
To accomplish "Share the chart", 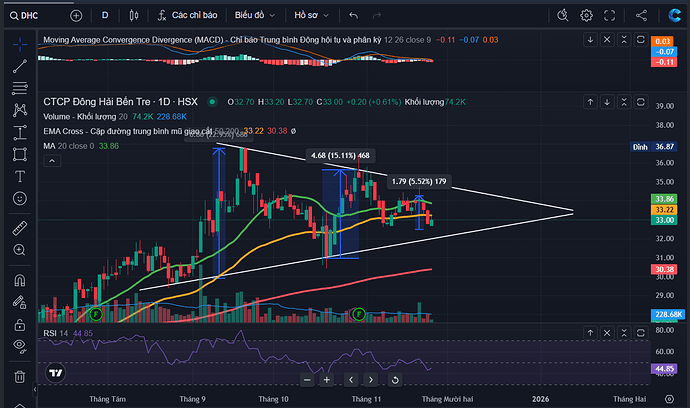I will point(641,15).
